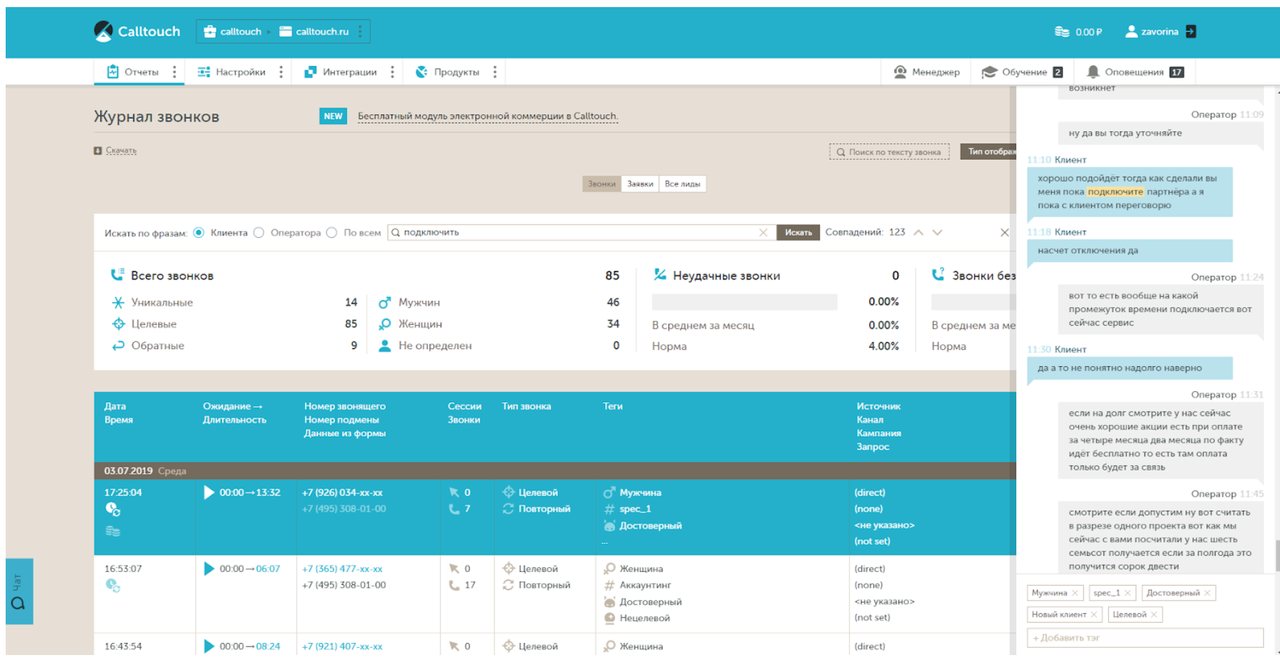Viewport: 1280px width, 660px height.
Task: Open the balance wallet icon showing 0.00 ₽
Action: [1062, 32]
